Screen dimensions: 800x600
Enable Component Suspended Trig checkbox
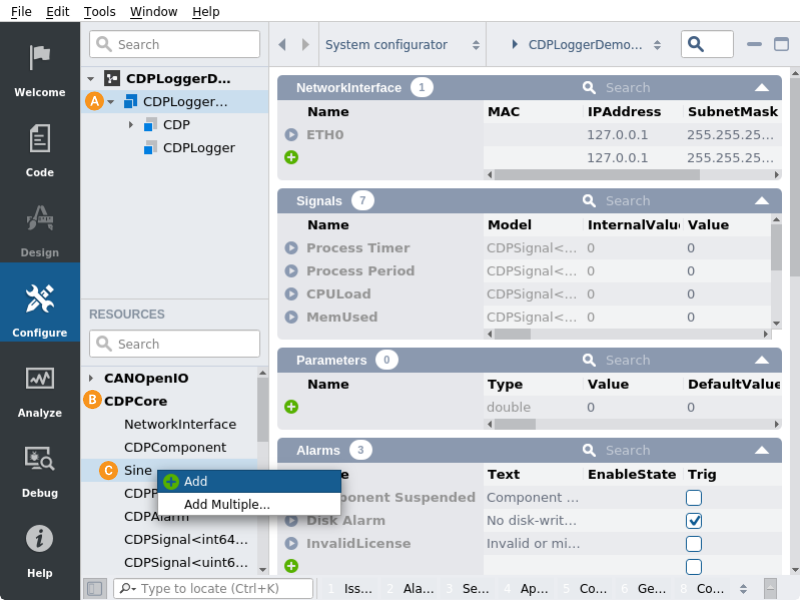click(694, 498)
